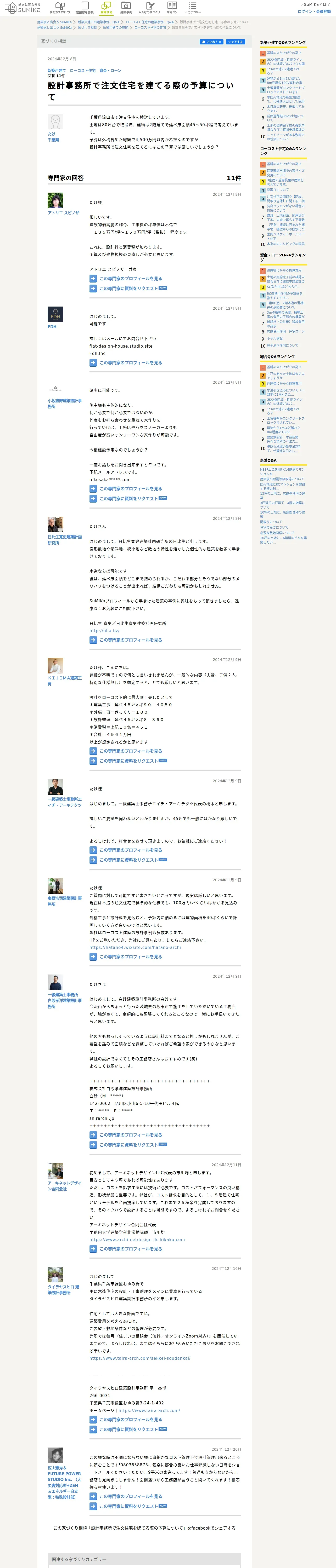Open new Q&A 必要な敷地面積について
Viewport: 336px width, 1568px height.
(x=277, y=533)
